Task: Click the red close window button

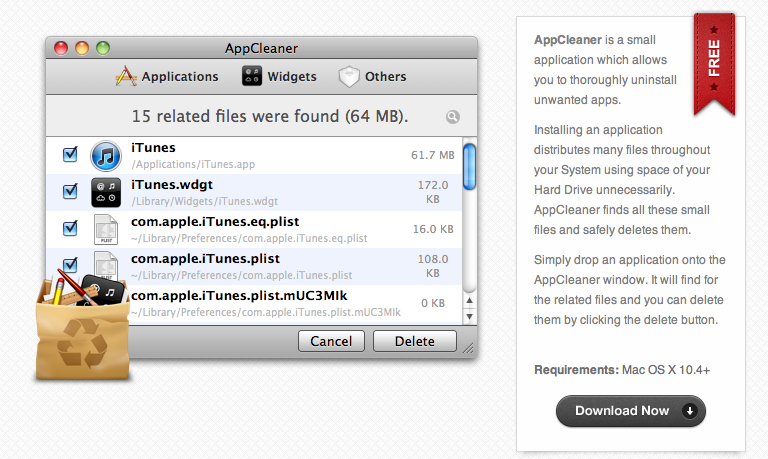Action: [x=61, y=48]
